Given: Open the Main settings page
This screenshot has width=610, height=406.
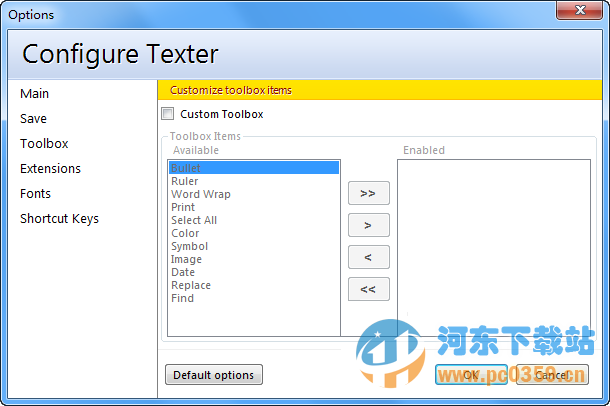Looking at the screenshot, I should point(35,94).
